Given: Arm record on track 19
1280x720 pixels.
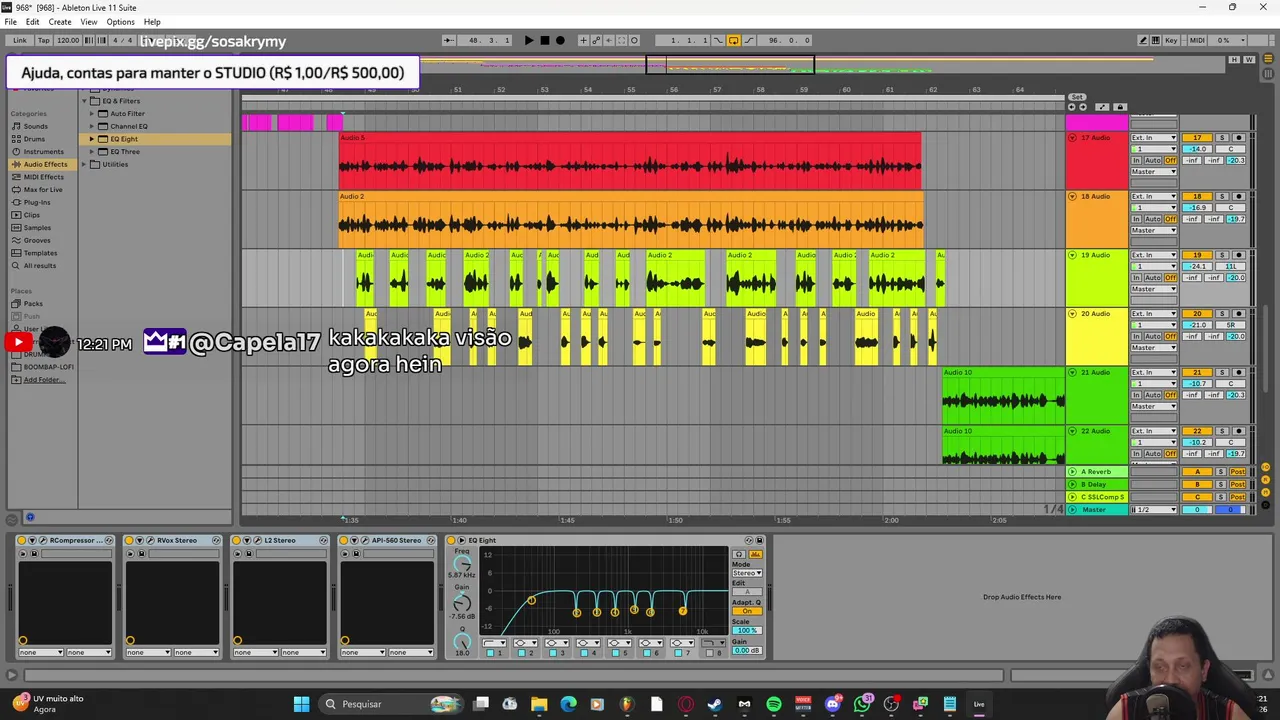Looking at the screenshot, I should [x=1238, y=255].
